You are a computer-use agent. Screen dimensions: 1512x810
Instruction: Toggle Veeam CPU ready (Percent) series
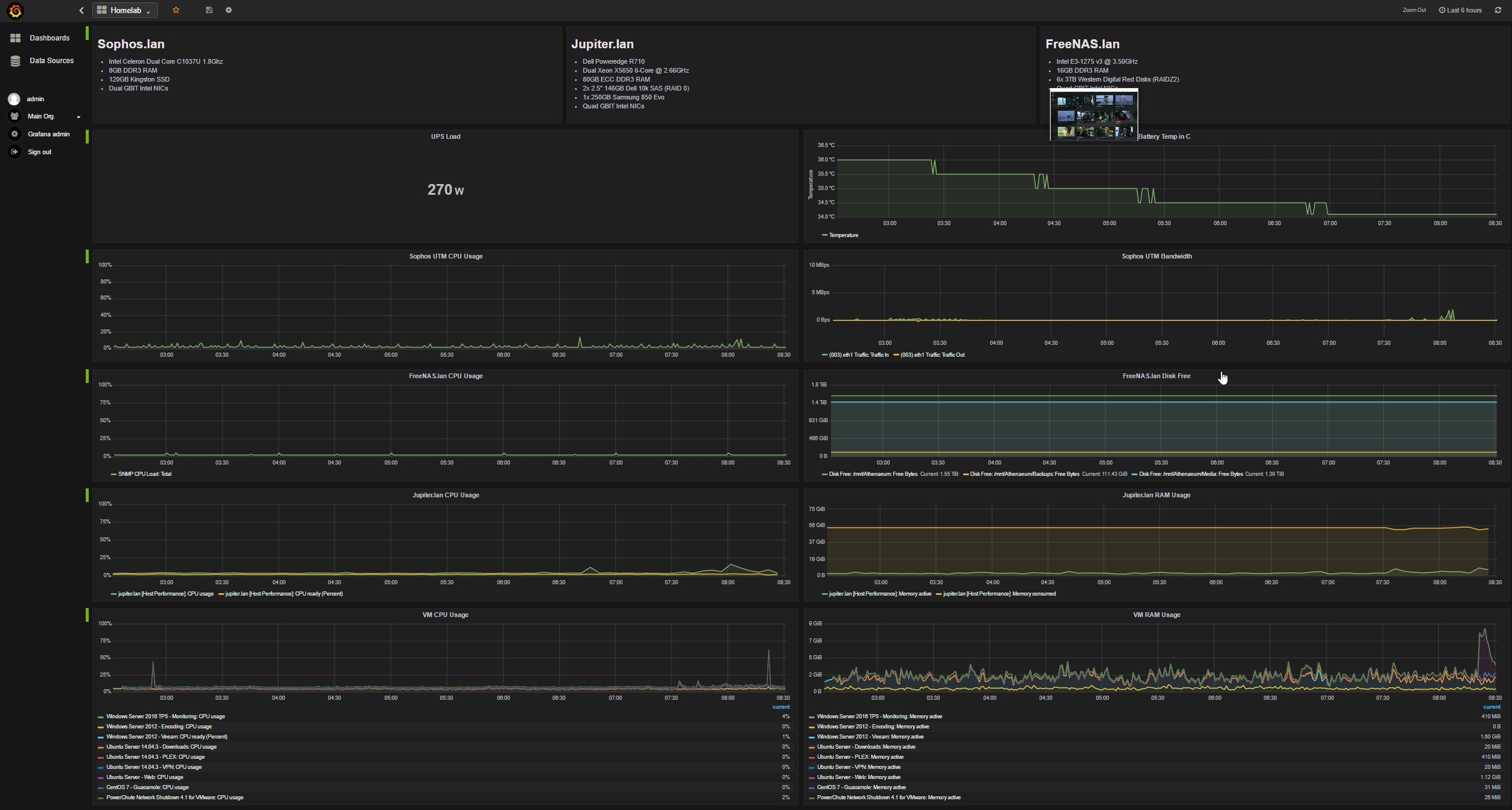pos(167,737)
